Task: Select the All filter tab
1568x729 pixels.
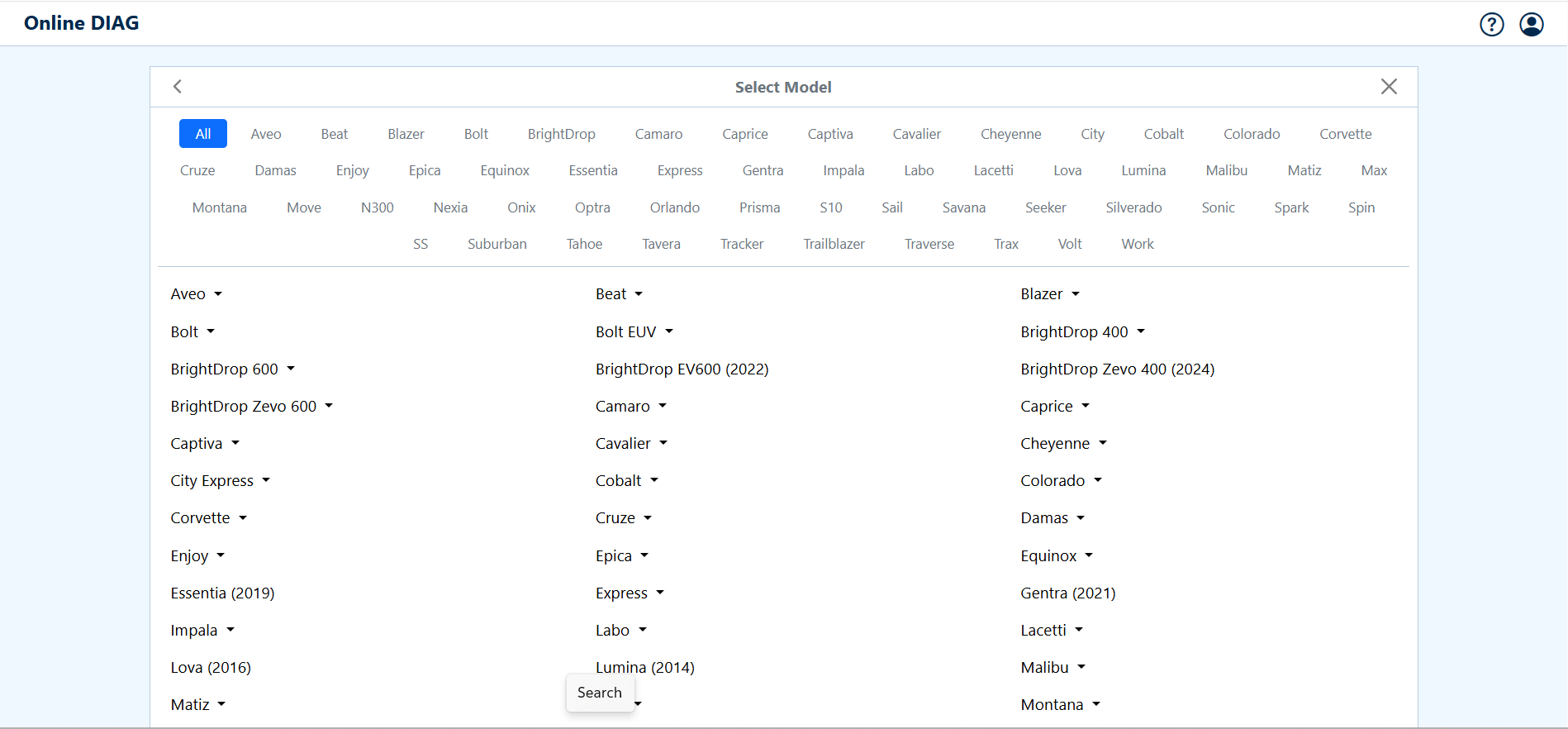Action: coord(203,134)
